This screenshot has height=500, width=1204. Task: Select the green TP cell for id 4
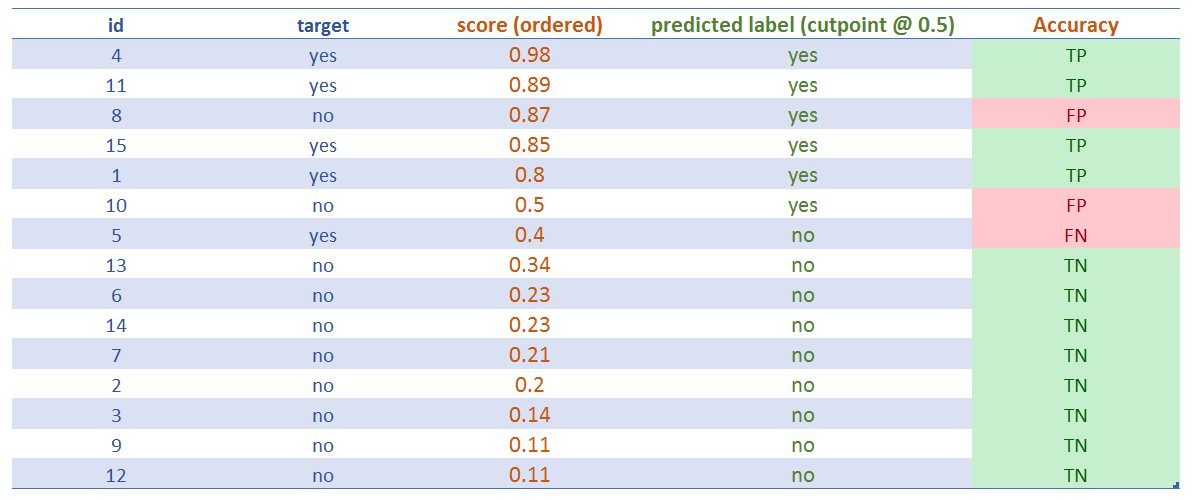[1076, 55]
